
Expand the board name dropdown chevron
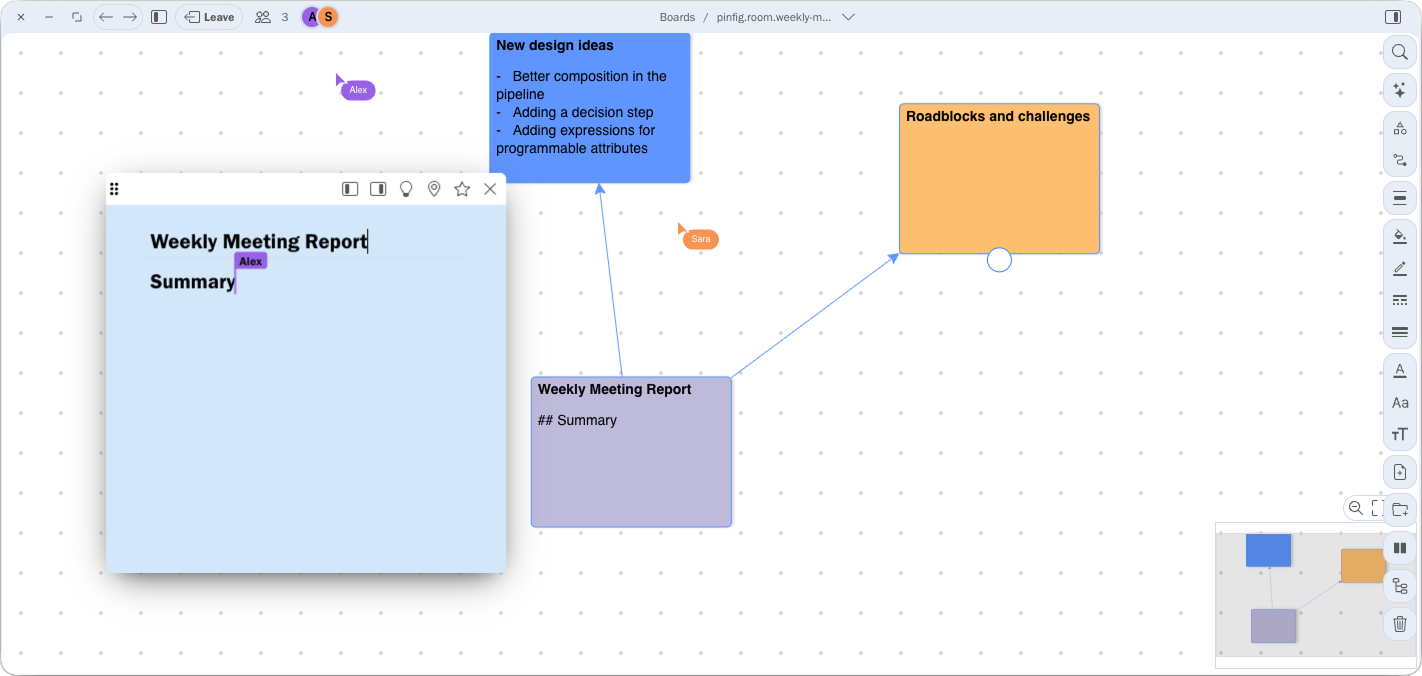tap(848, 17)
